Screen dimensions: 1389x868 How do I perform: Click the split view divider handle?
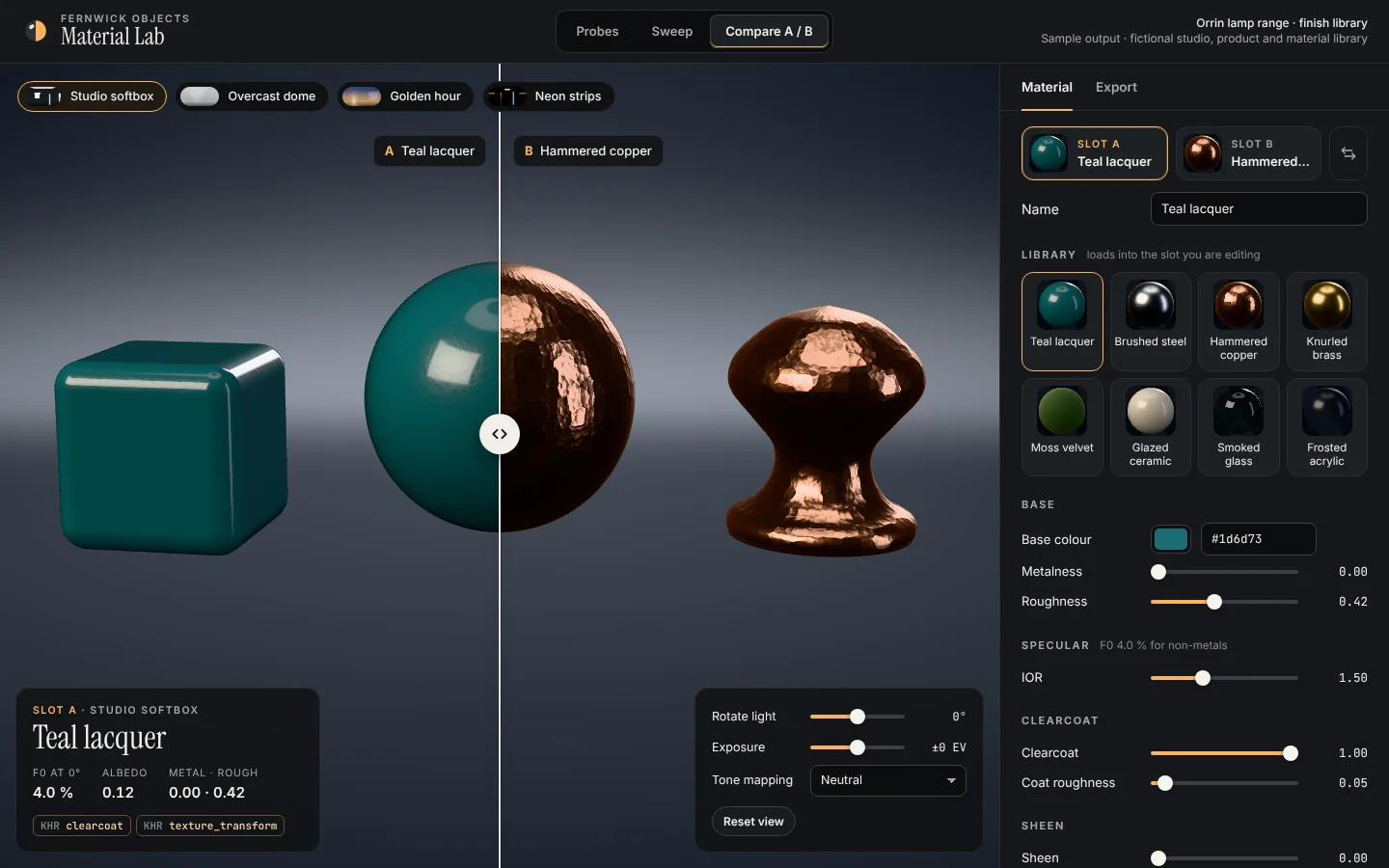[x=500, y=434]
